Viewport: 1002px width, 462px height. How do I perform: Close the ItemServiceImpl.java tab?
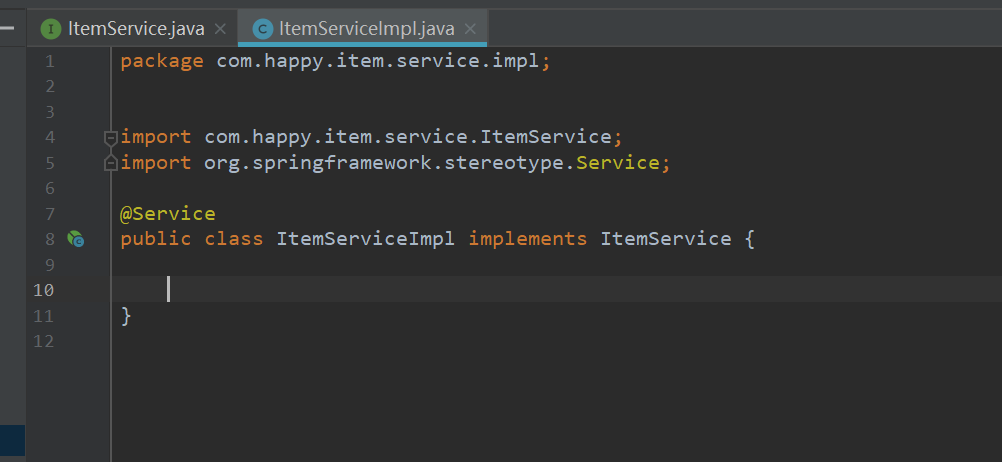[x=471, y=29]
